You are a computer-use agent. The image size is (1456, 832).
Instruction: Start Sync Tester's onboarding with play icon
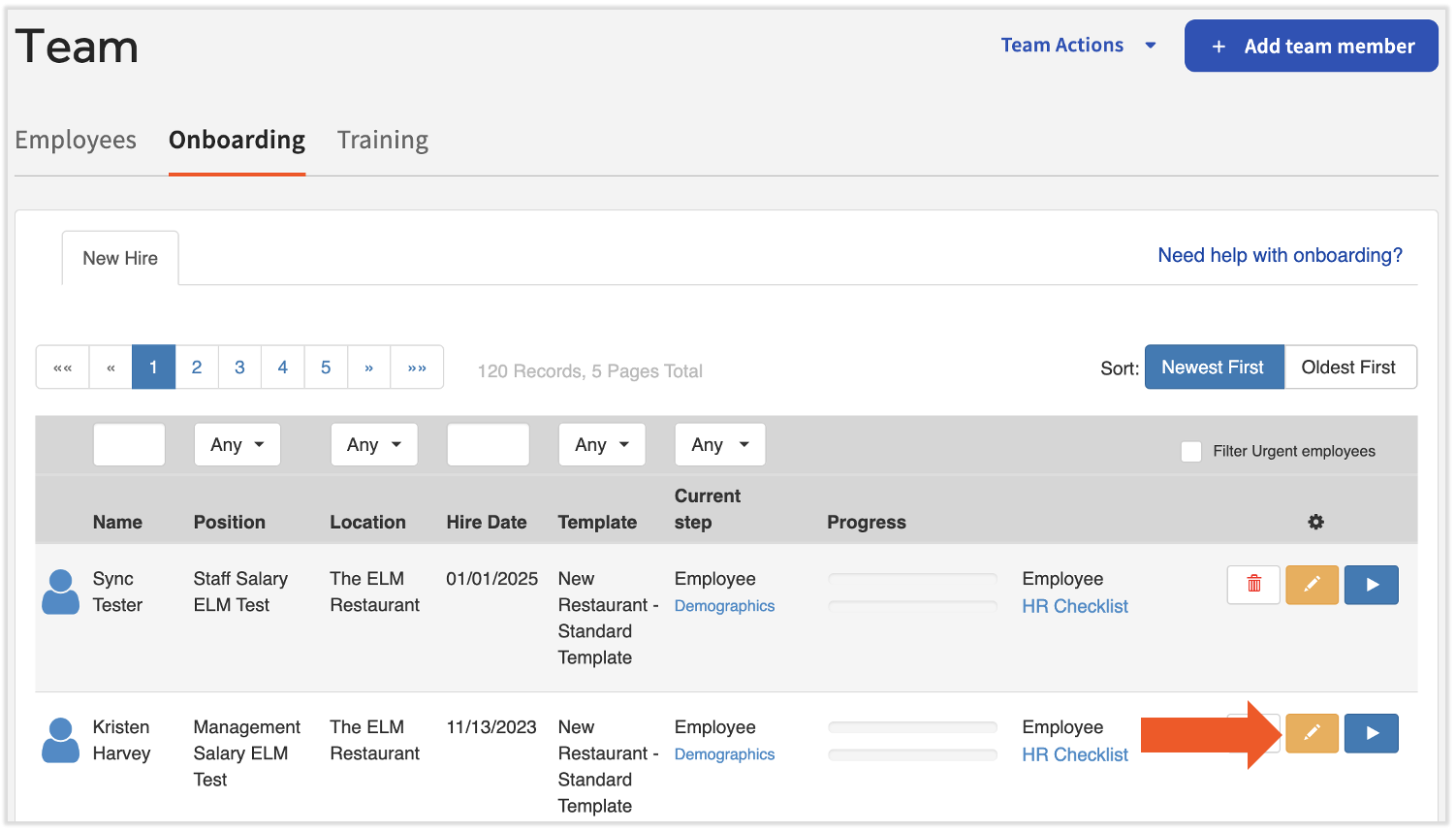tap(1371, 585)
